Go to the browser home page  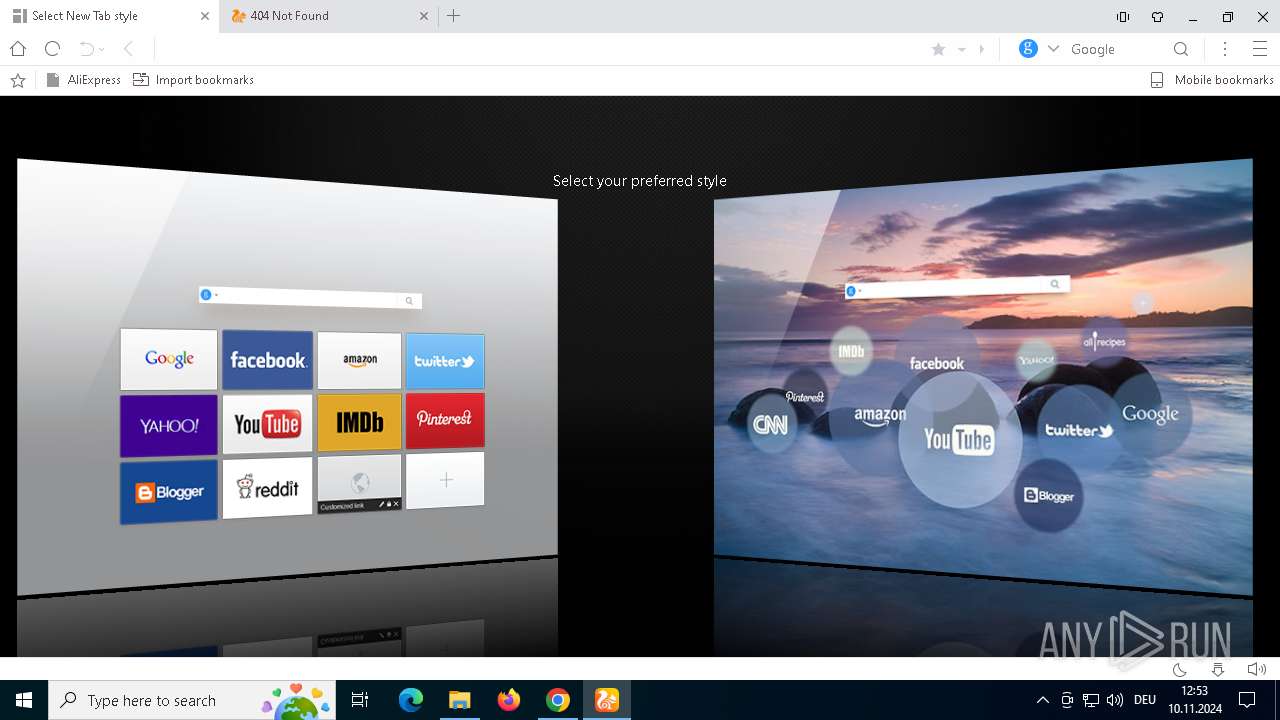coord(18,49)
